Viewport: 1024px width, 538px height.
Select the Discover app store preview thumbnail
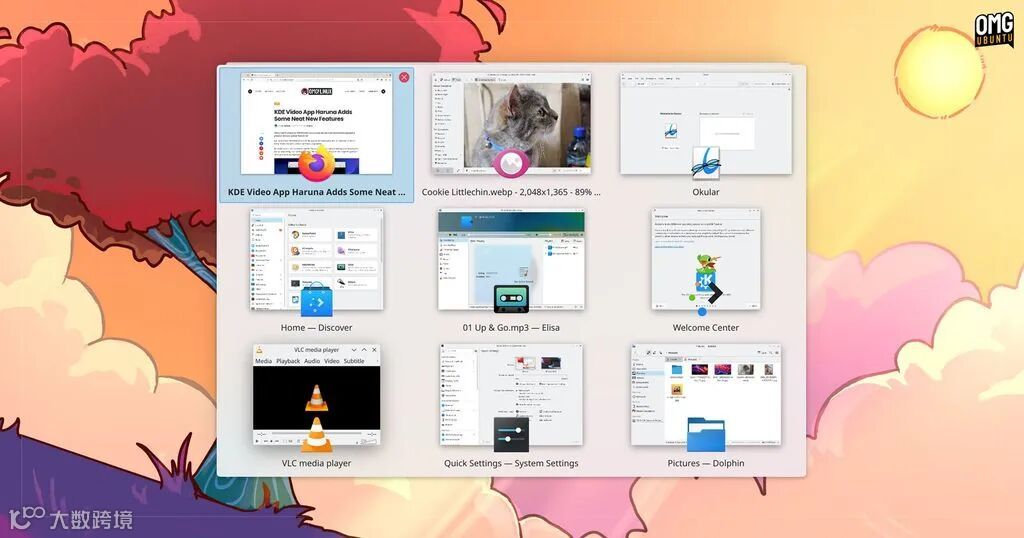(317, 259)
